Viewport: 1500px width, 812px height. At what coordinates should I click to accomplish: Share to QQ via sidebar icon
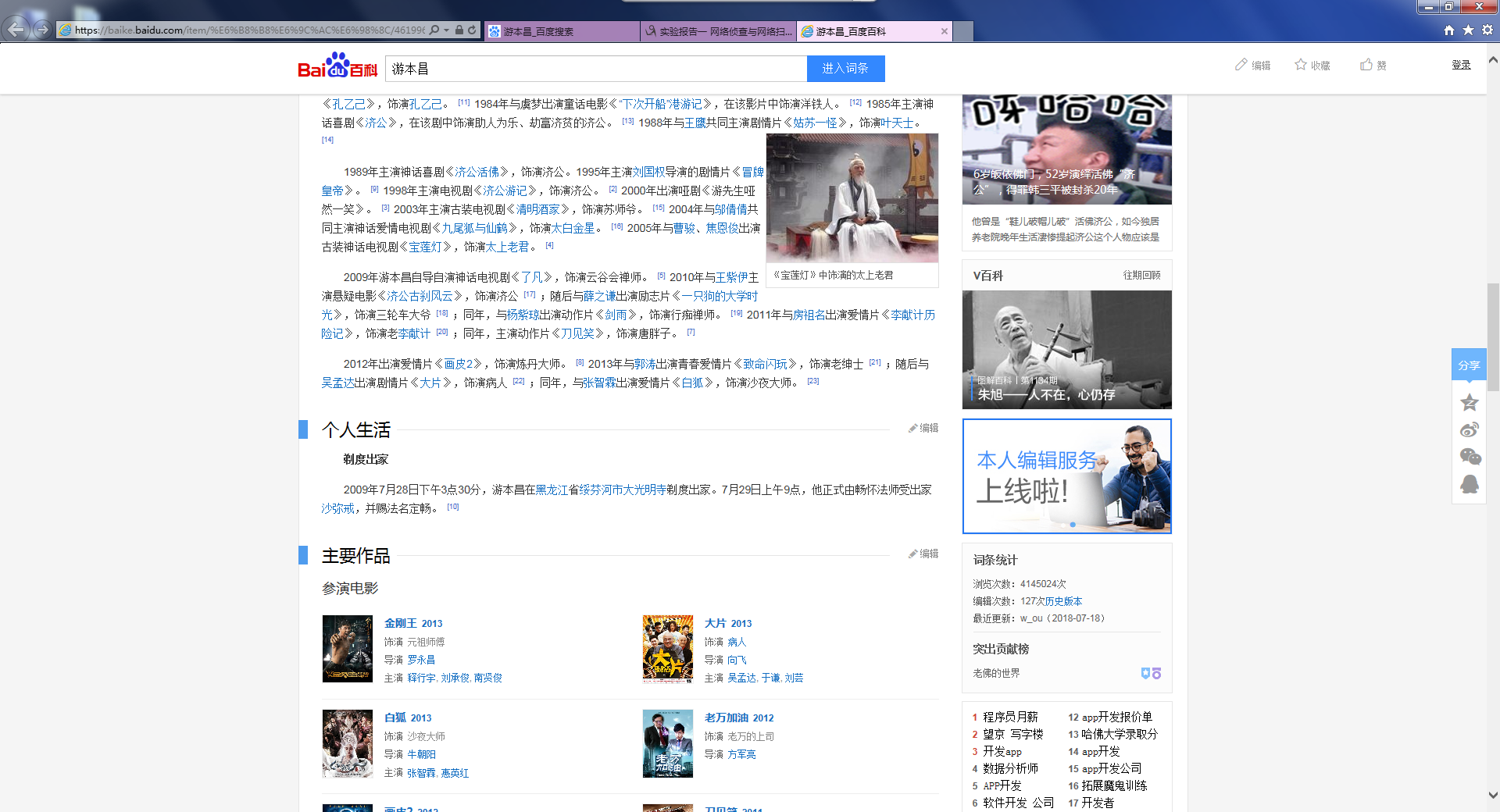(1470, 484)
